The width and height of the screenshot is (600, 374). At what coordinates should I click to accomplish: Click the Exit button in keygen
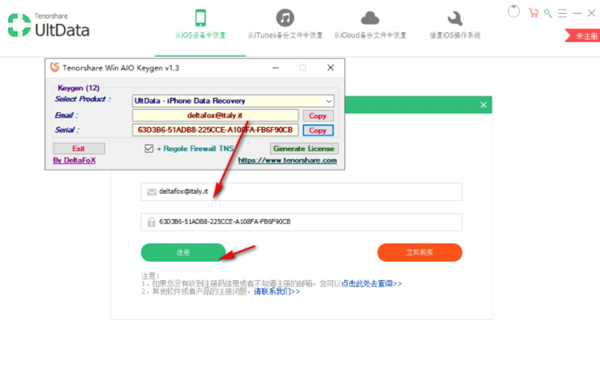click(x=79, y=148)
